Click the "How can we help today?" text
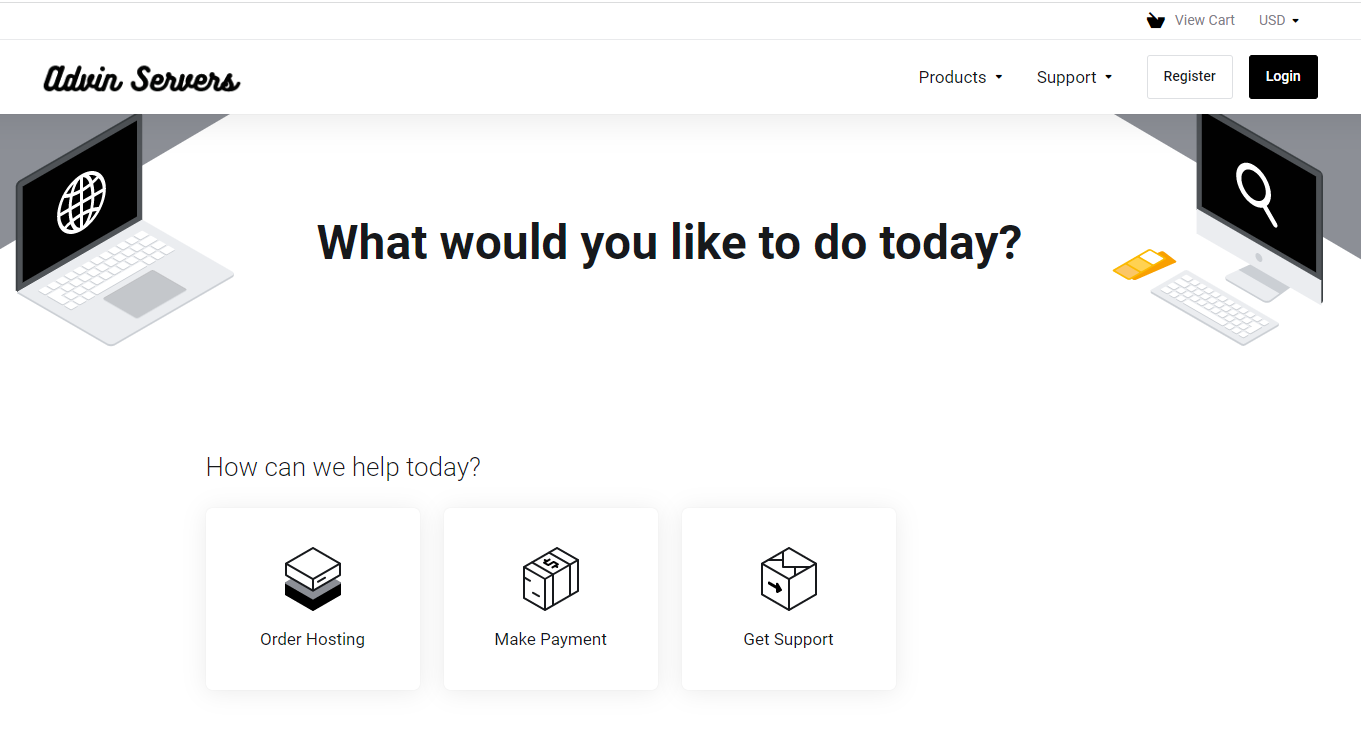This screenshot has width=1361, height=730. point(343,467)
